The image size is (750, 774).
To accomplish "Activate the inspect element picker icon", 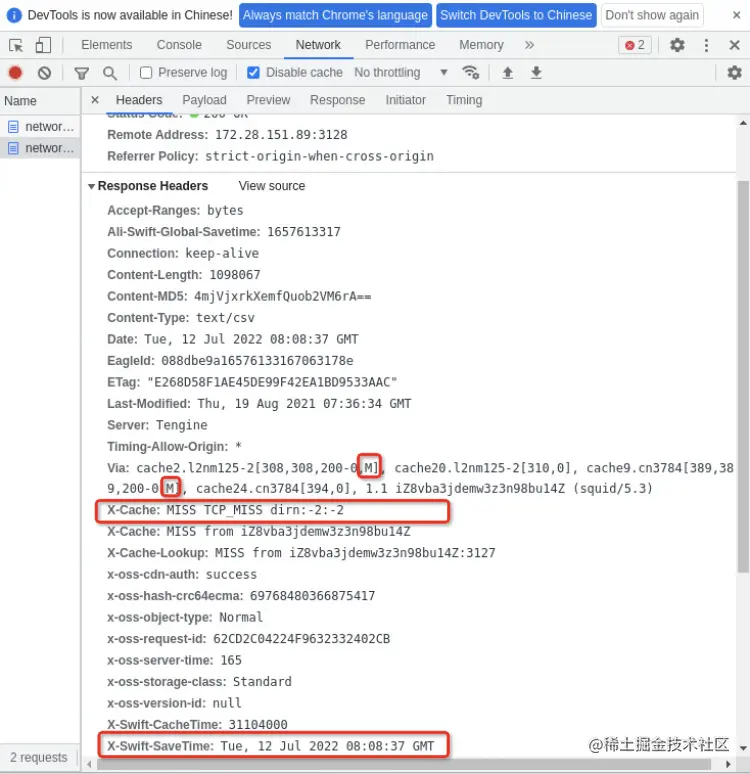I will point(16,45).
